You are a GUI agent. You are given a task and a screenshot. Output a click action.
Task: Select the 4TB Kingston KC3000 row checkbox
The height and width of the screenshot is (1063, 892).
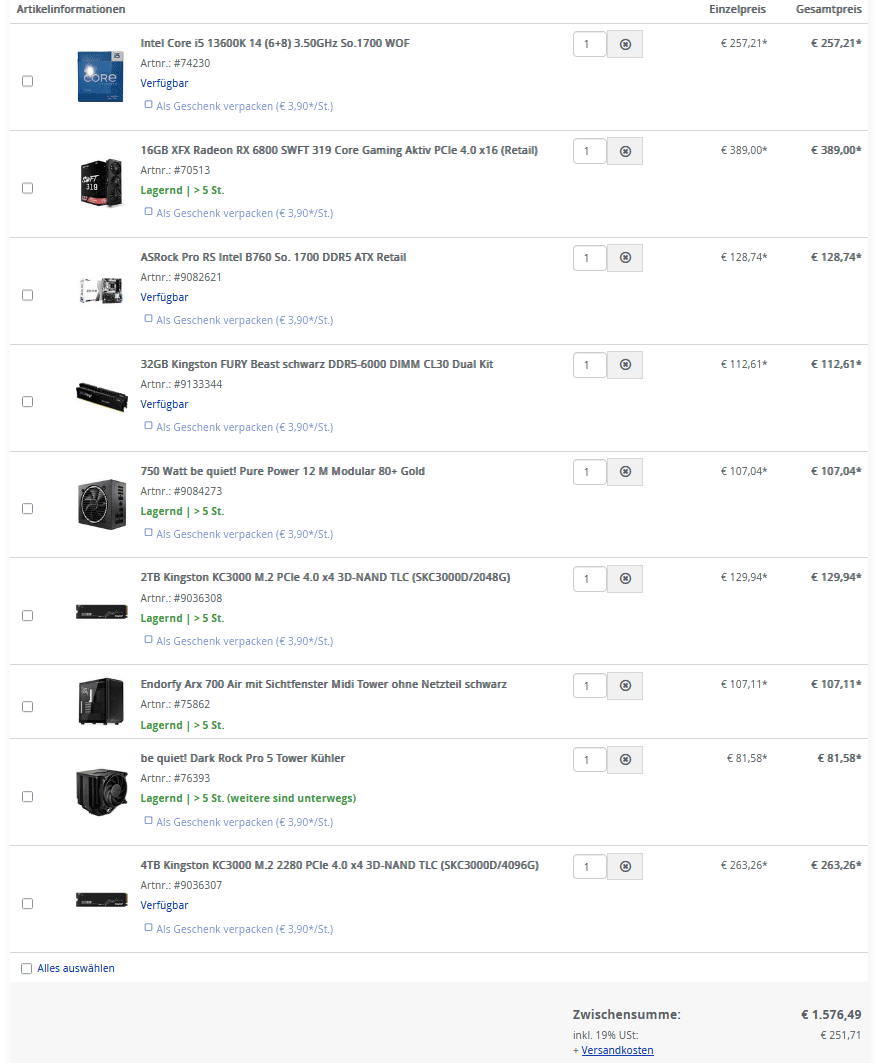click(28, 904)
